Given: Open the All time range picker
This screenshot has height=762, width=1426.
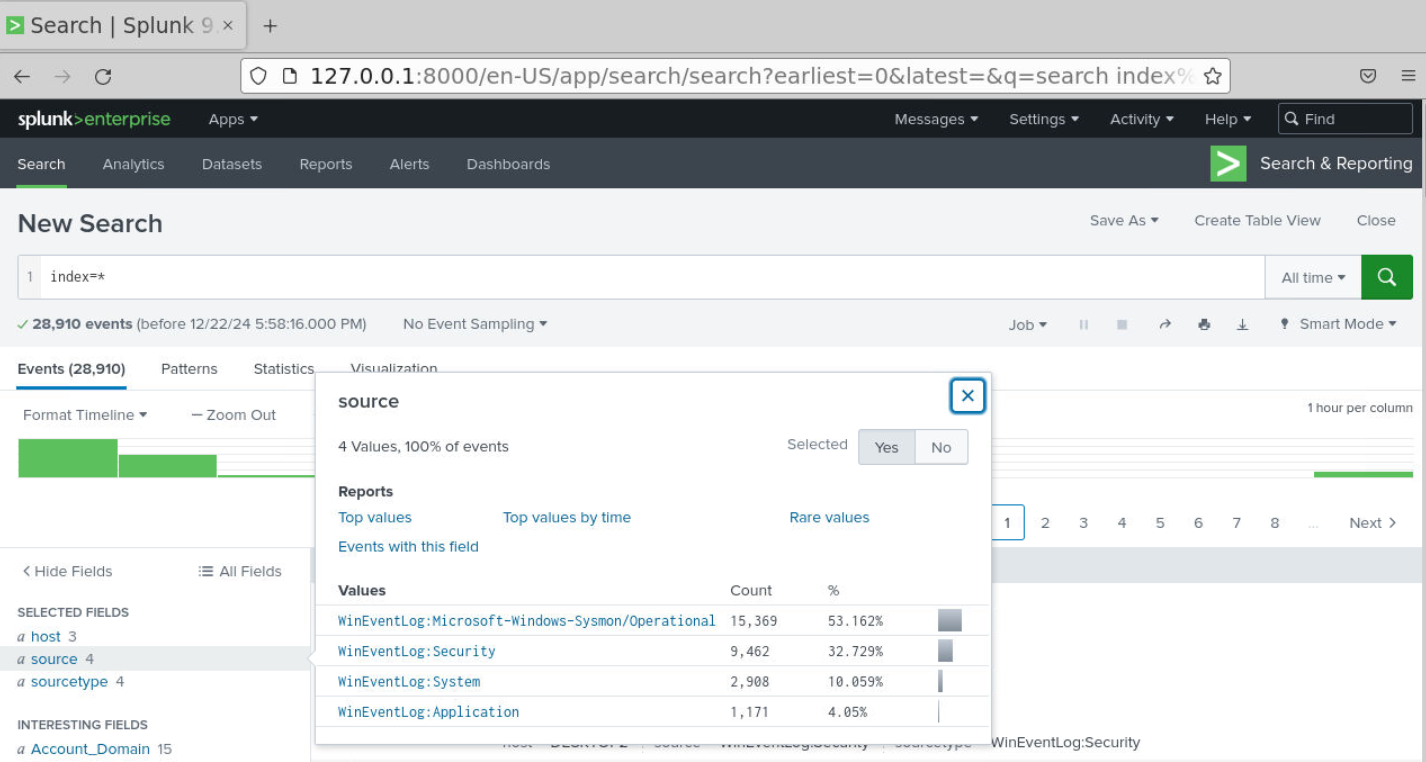Looking at the screenshot, I should [x=1313, y=277].
